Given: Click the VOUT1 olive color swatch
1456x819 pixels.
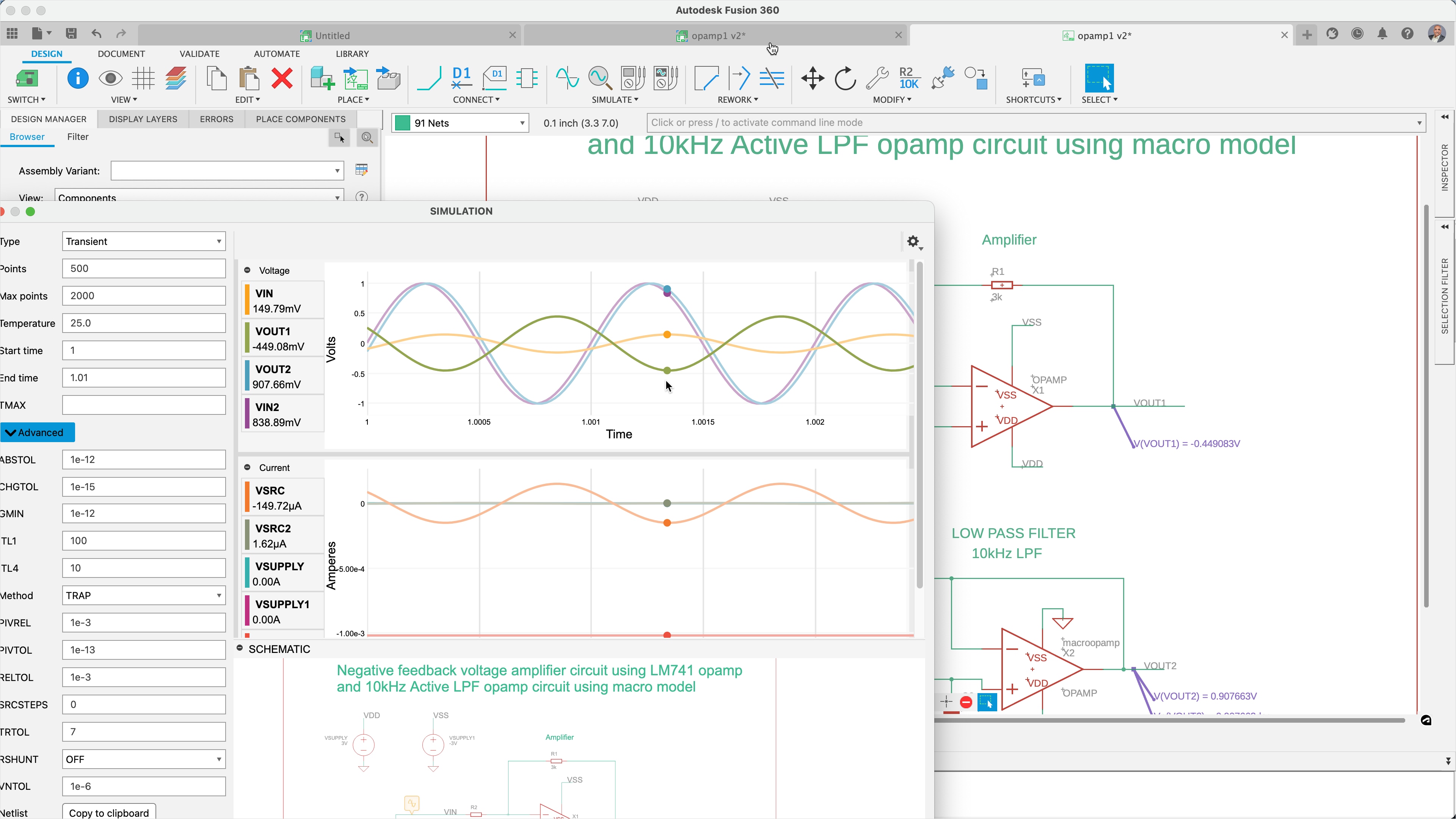Looking at the screenshot, I should point(248,337).
